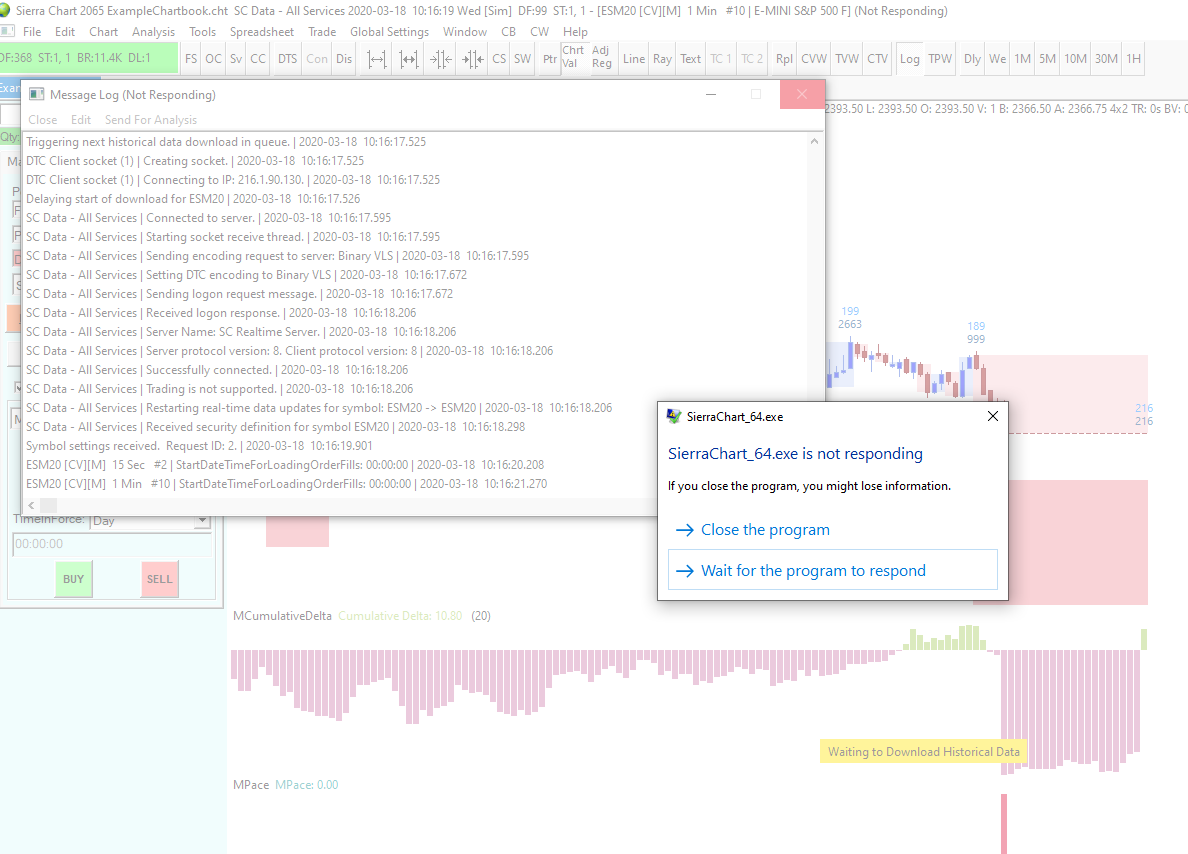The height and width of the screenshot is (854, 1188).
Task: Open the Global Settings menu
Action: click(x=389, y=32)
